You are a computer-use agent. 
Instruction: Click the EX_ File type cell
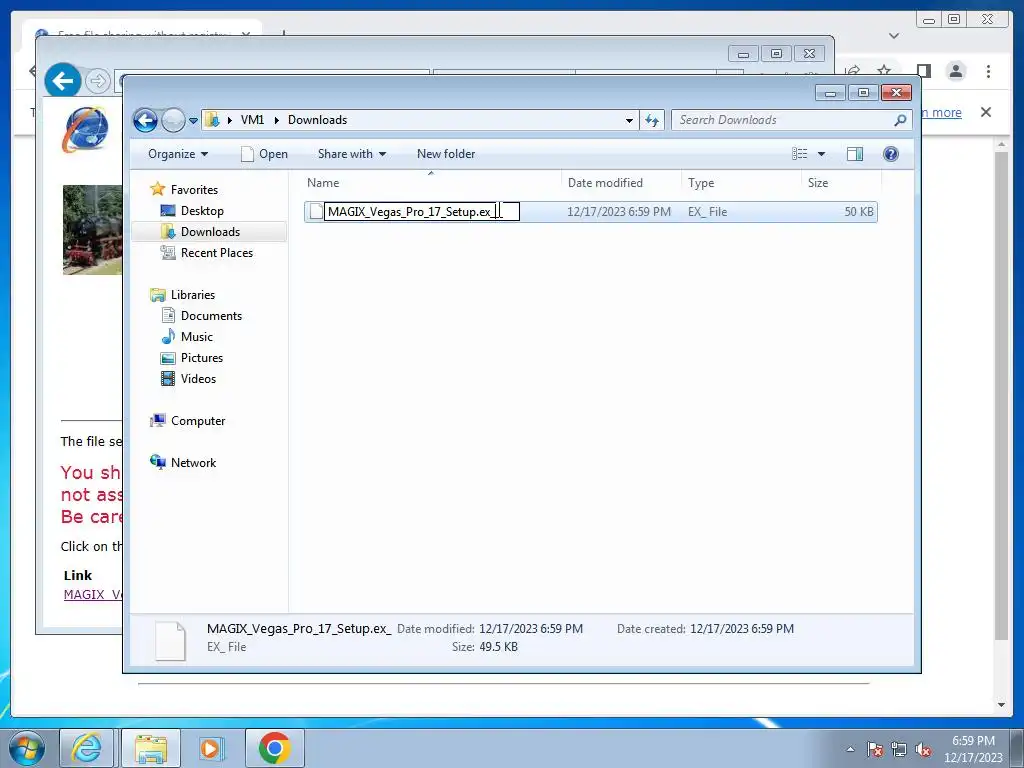click(707, 212)
